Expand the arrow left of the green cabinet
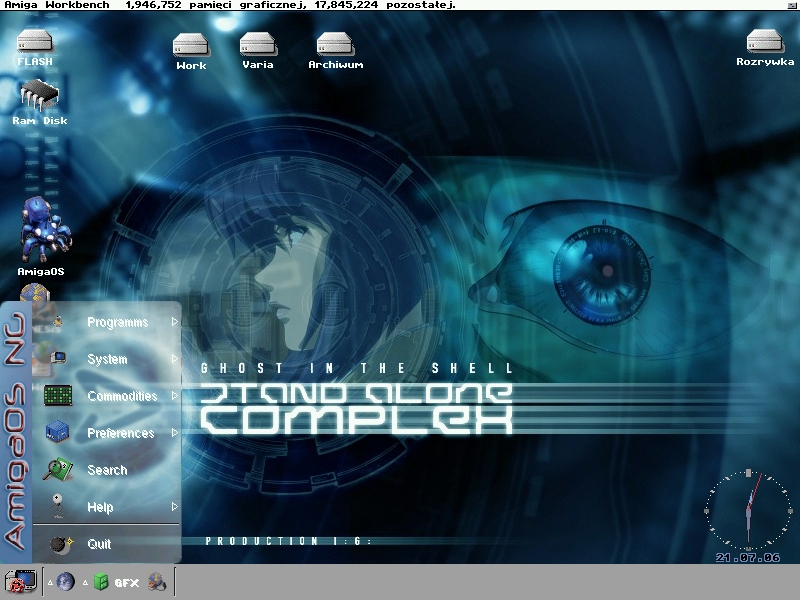The height and width of the screenshot is (600, 800). 86,582
